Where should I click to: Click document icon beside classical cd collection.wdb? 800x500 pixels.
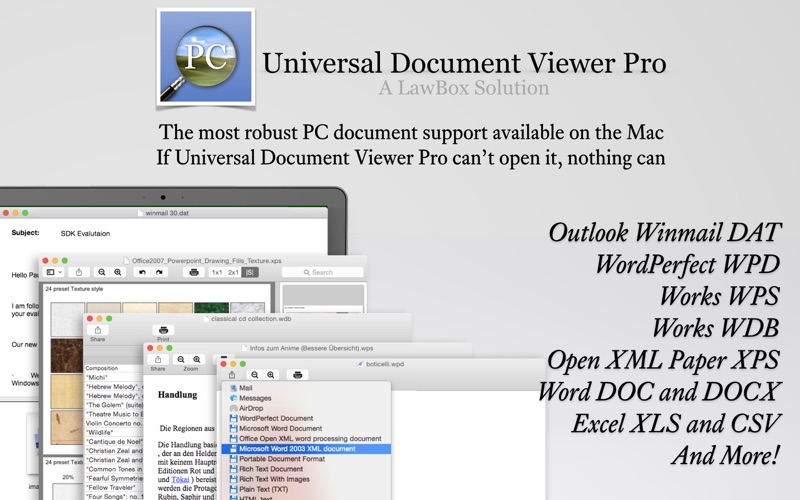pyautogui.click(x=207, y=319)
